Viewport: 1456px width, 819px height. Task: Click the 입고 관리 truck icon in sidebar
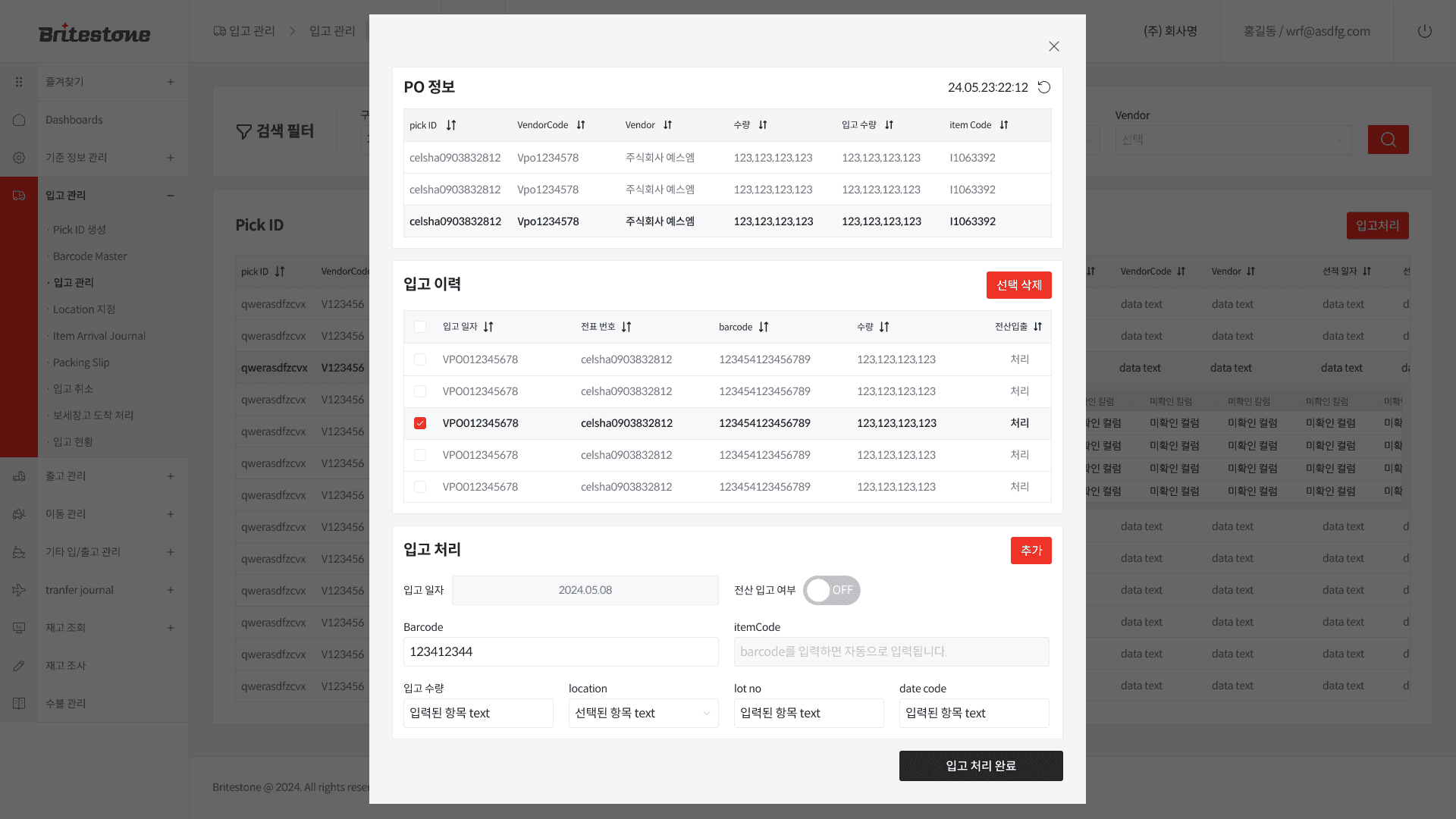click(19, 196)
